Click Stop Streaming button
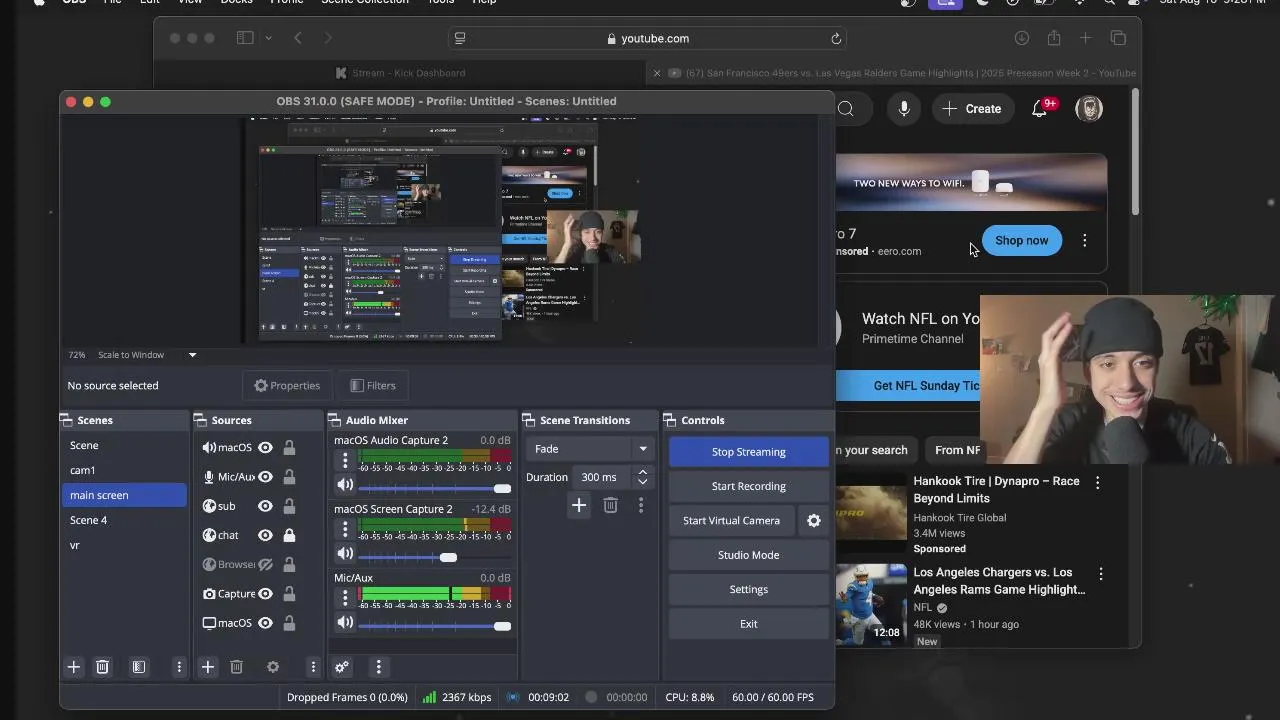This screenshot has width=1280, height=720. coord(748,452)
